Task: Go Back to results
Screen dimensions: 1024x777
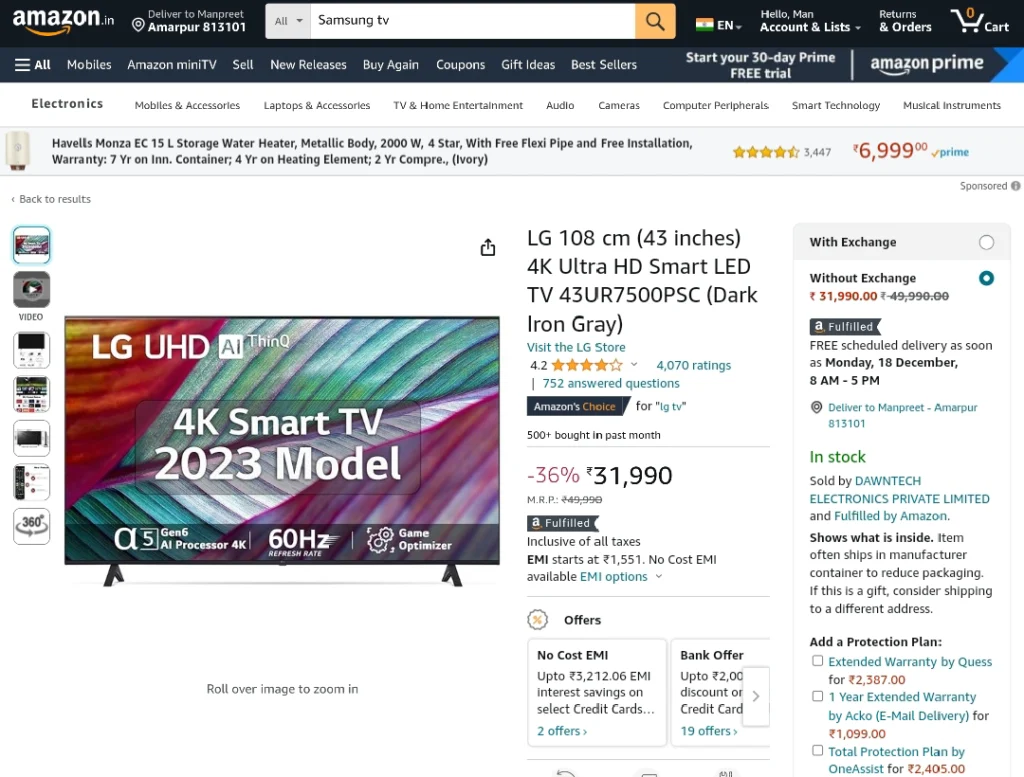Action: coord(51,199)
